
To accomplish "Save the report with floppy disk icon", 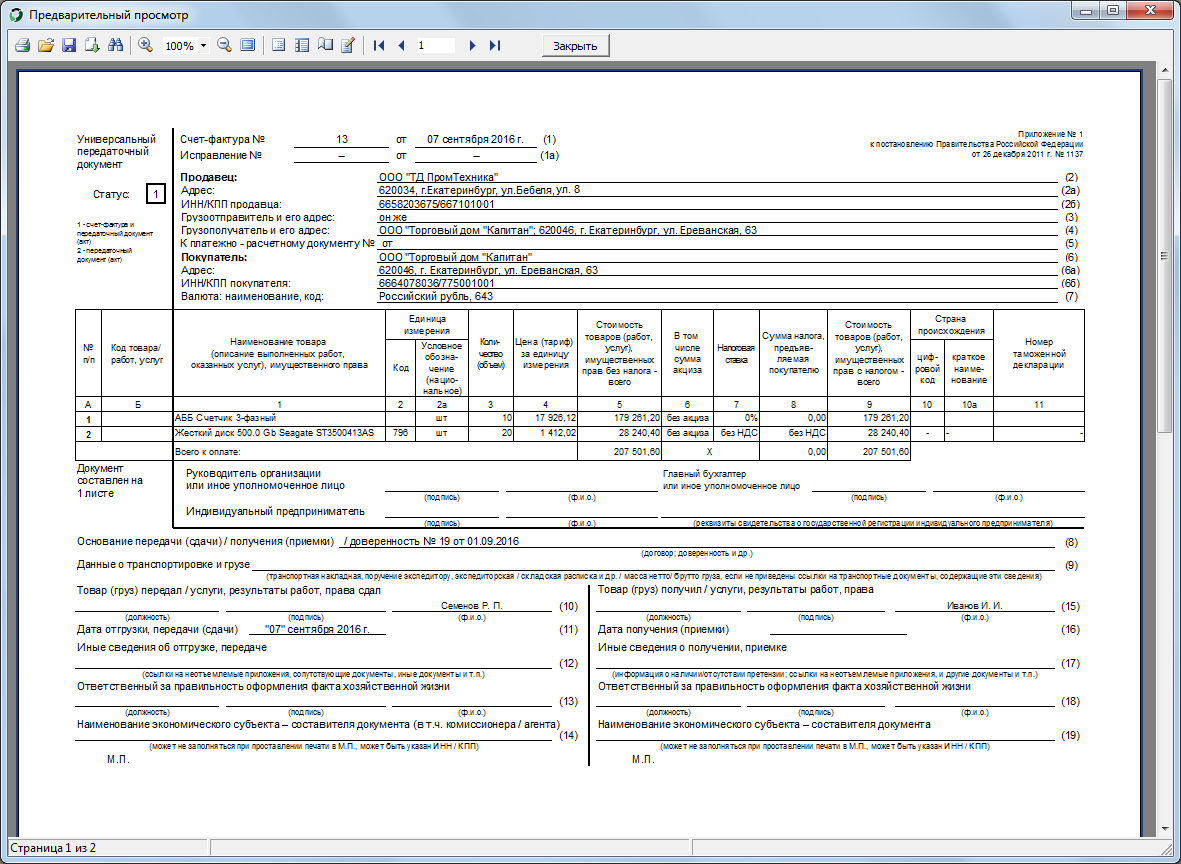I will pyautogui.click(x=69, y=45).
